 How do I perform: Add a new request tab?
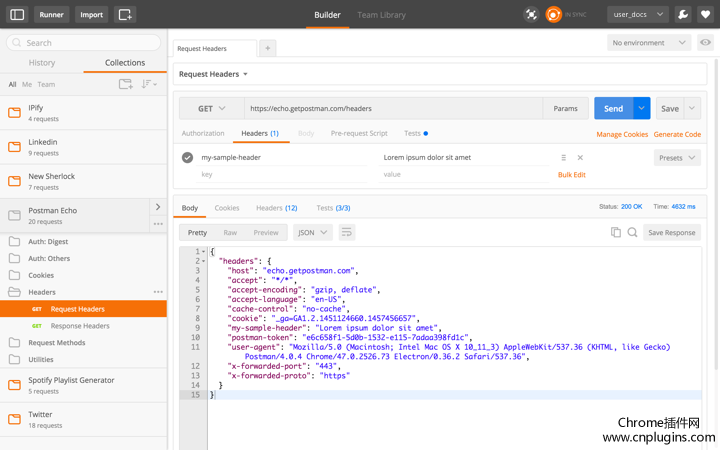[x=268, y=48]
